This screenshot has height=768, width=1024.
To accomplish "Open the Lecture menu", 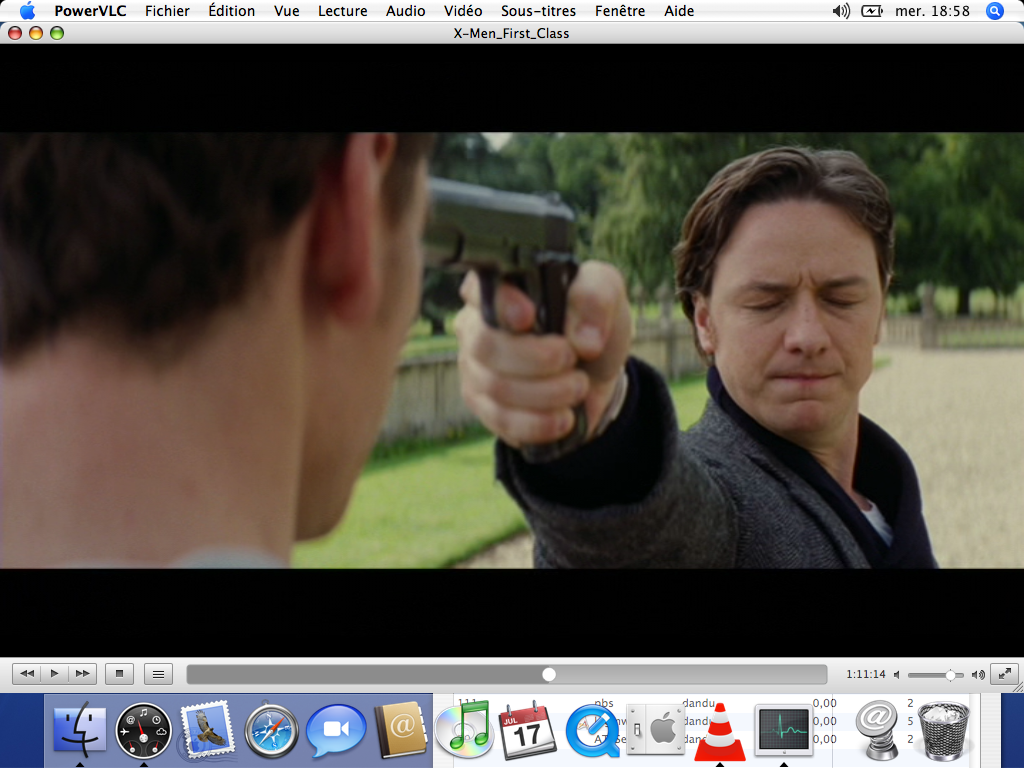I will [x=343, y=11].
